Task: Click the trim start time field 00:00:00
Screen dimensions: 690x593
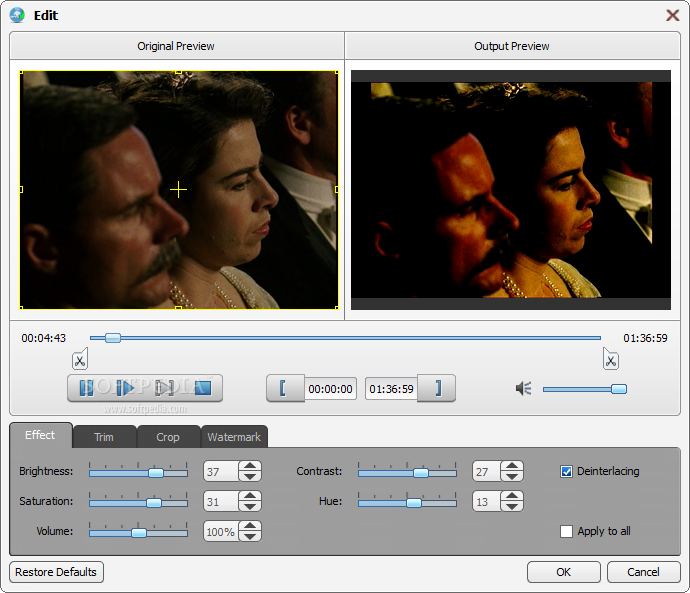Action: (330, 389)
